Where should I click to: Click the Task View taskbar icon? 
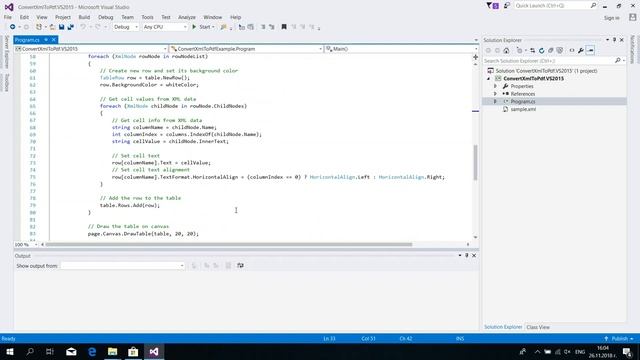[x=50, y=351]
